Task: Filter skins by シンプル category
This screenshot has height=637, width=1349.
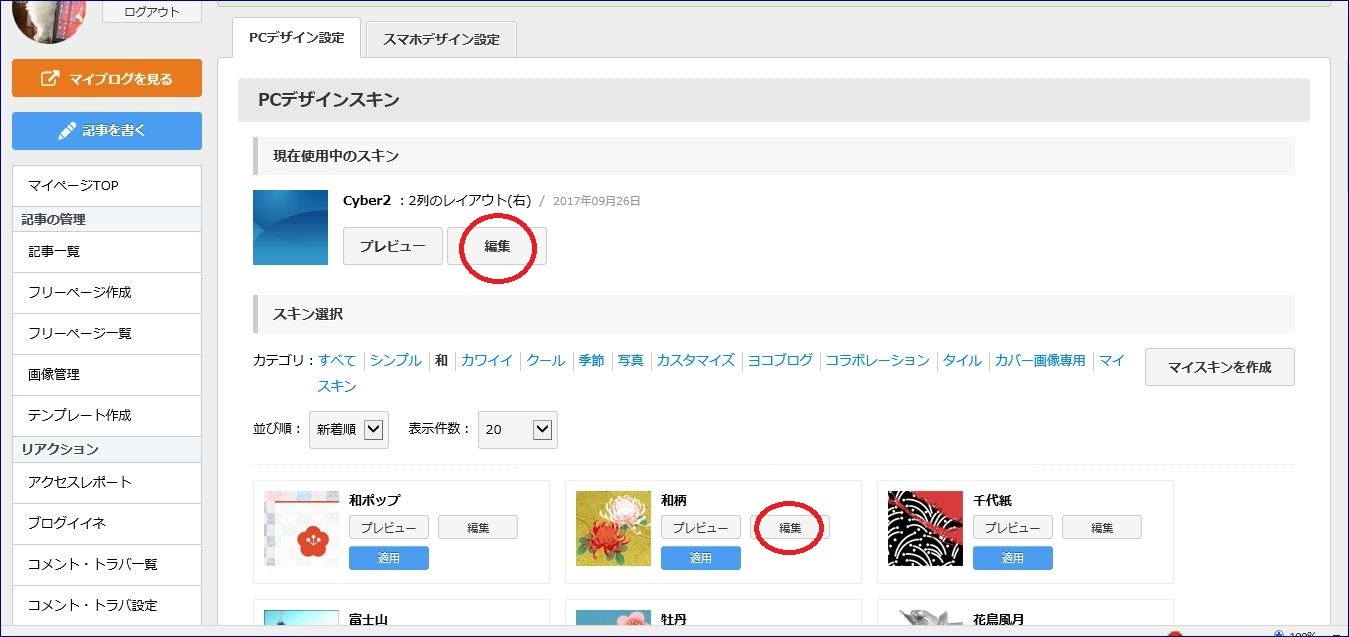Action: [x=396, y=360]
